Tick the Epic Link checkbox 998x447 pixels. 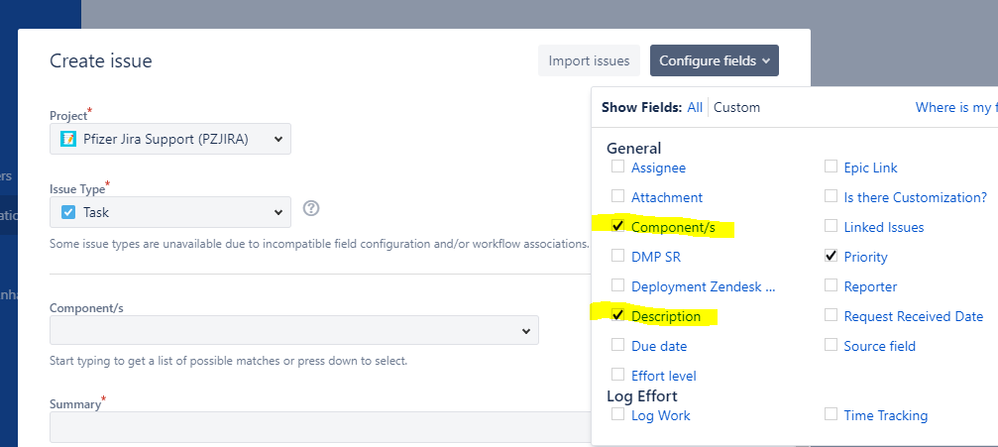coord(831,167)
